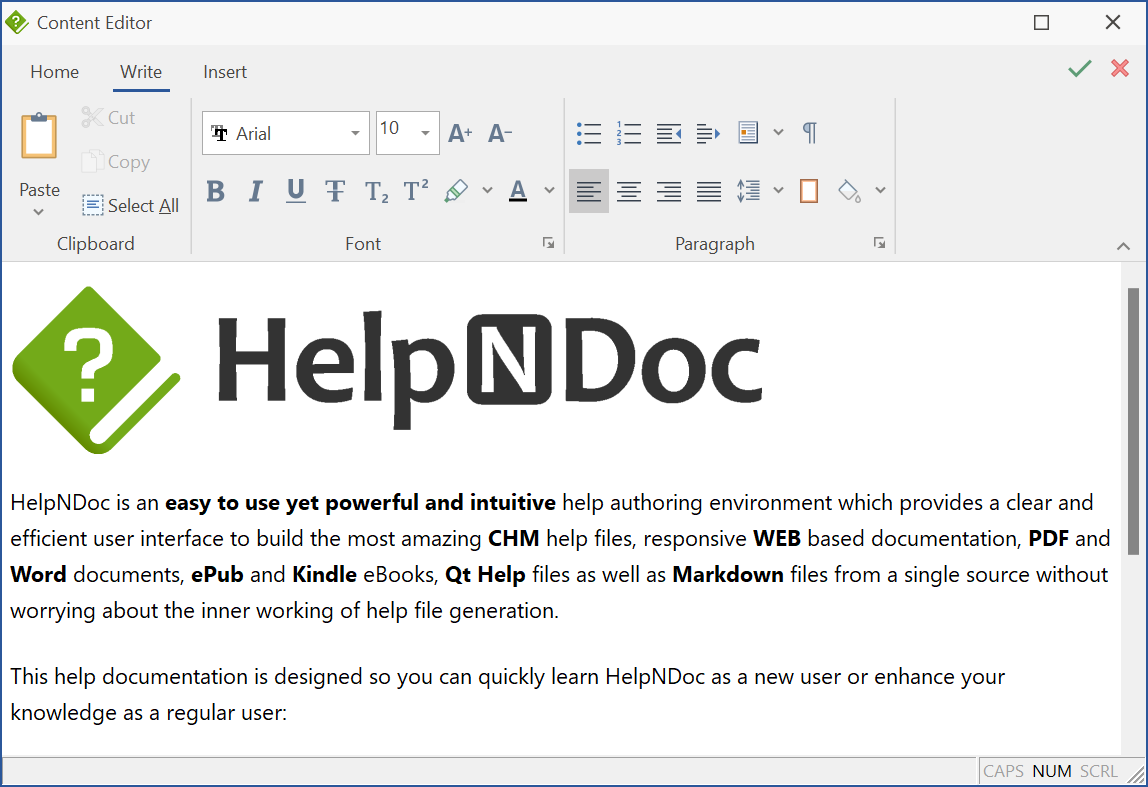This screenshot has width=1148, height=787.
Task: Increase paragraph indent
Action: 708,133
